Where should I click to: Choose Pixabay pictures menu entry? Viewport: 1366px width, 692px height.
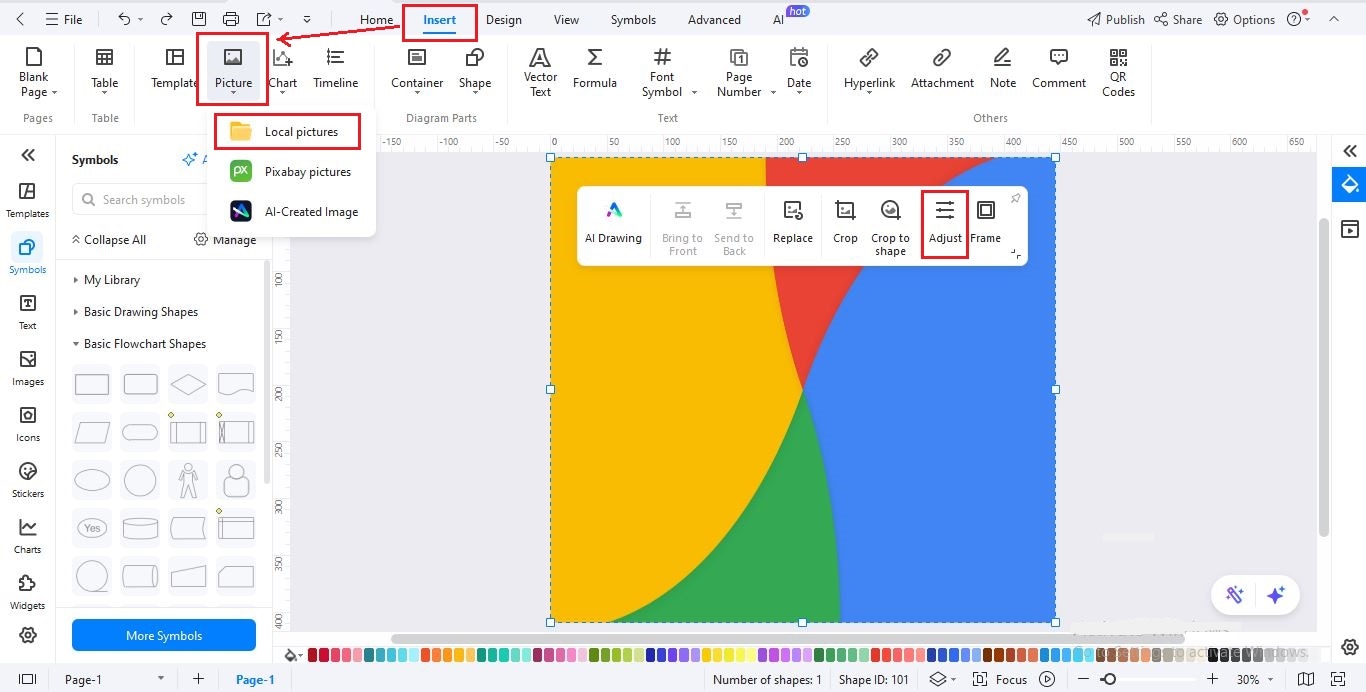[292, 171]
